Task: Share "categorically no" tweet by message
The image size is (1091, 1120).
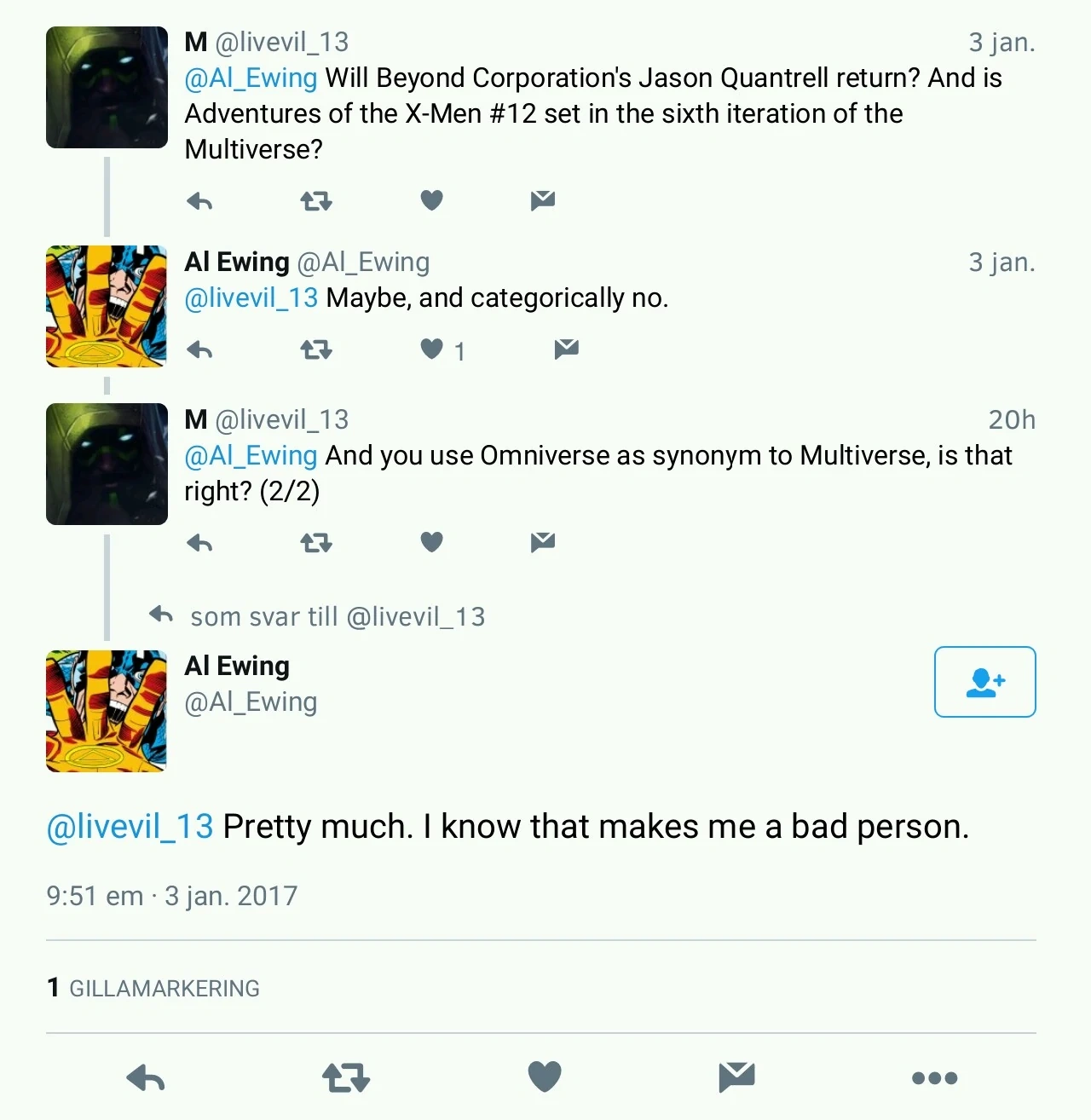Action: 566,349
